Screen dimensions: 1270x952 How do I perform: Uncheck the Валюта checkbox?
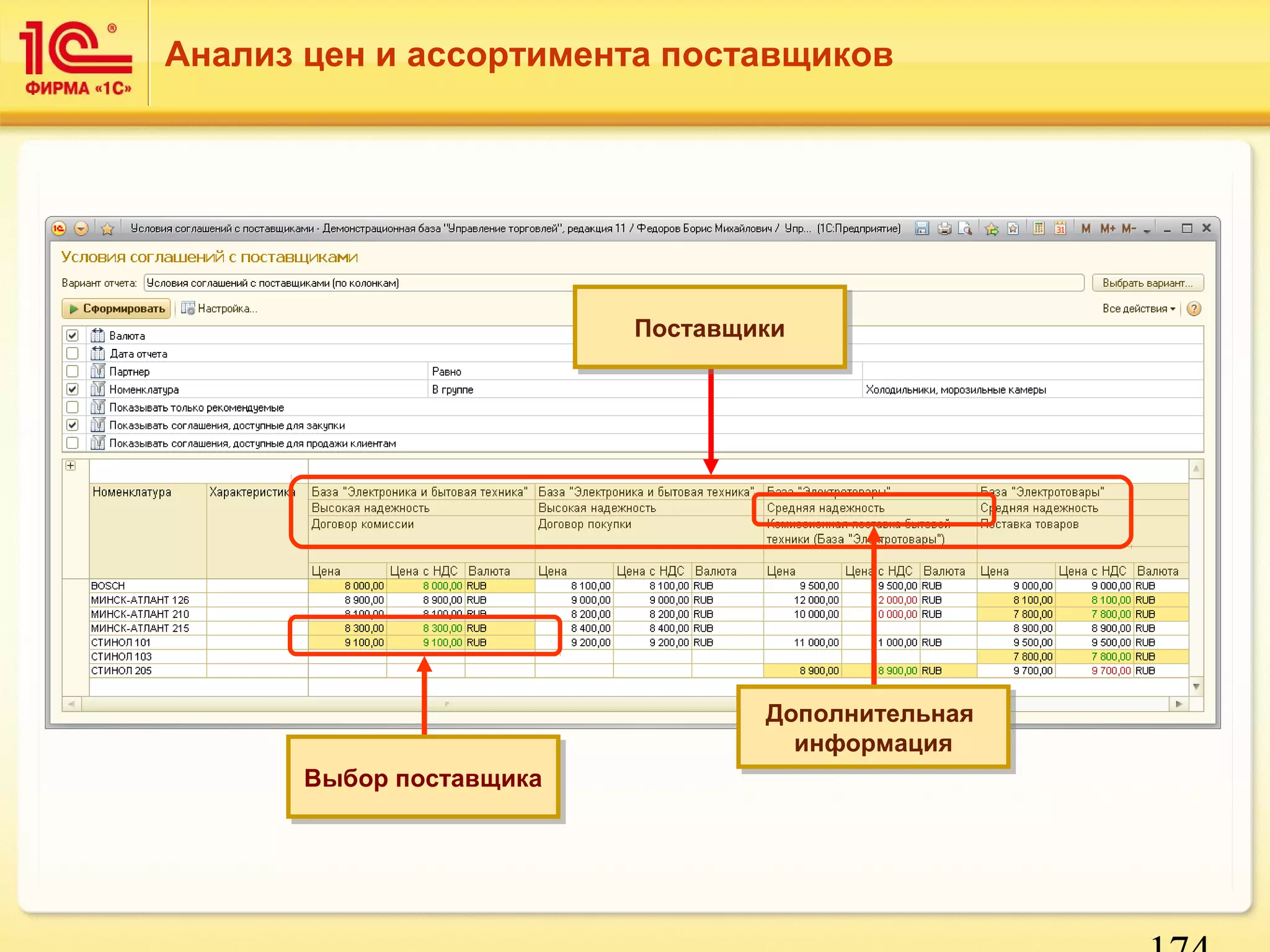pos(73,335)
